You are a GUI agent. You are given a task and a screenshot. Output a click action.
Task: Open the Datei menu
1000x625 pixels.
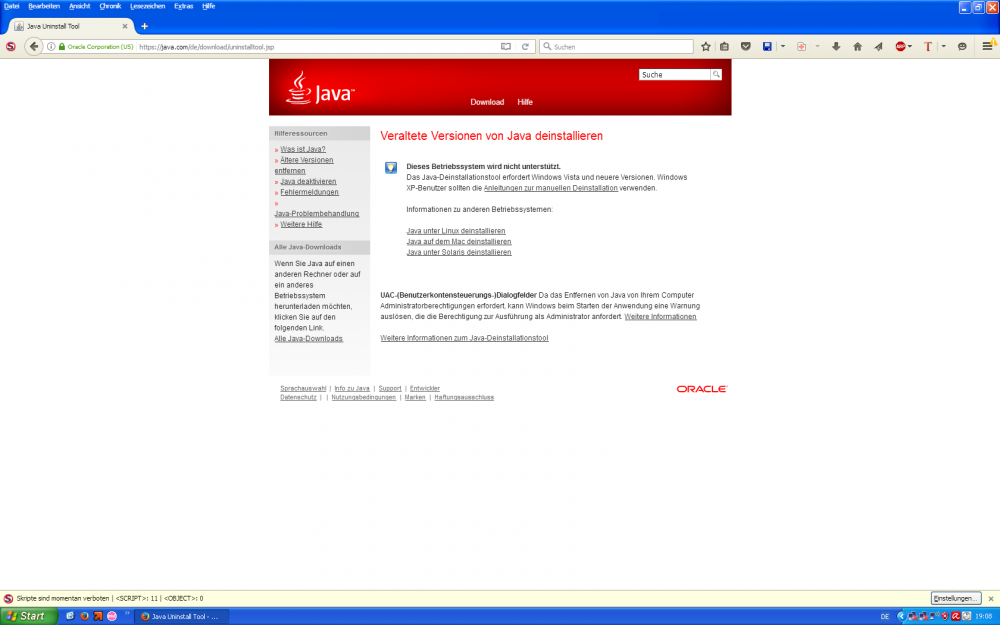[11, 6]
